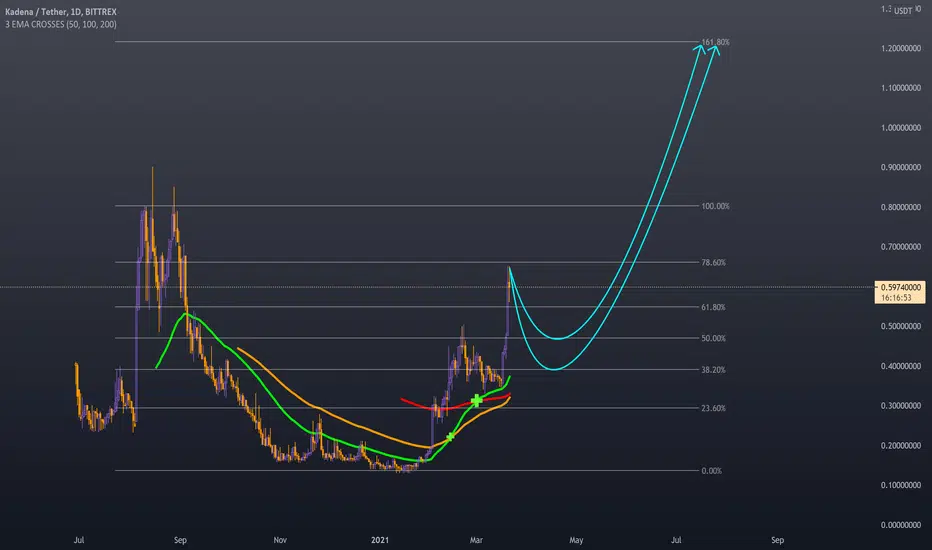Click the 0.20000000 price axis value
This screenshot has width=932, height=550.
[901, 446]
